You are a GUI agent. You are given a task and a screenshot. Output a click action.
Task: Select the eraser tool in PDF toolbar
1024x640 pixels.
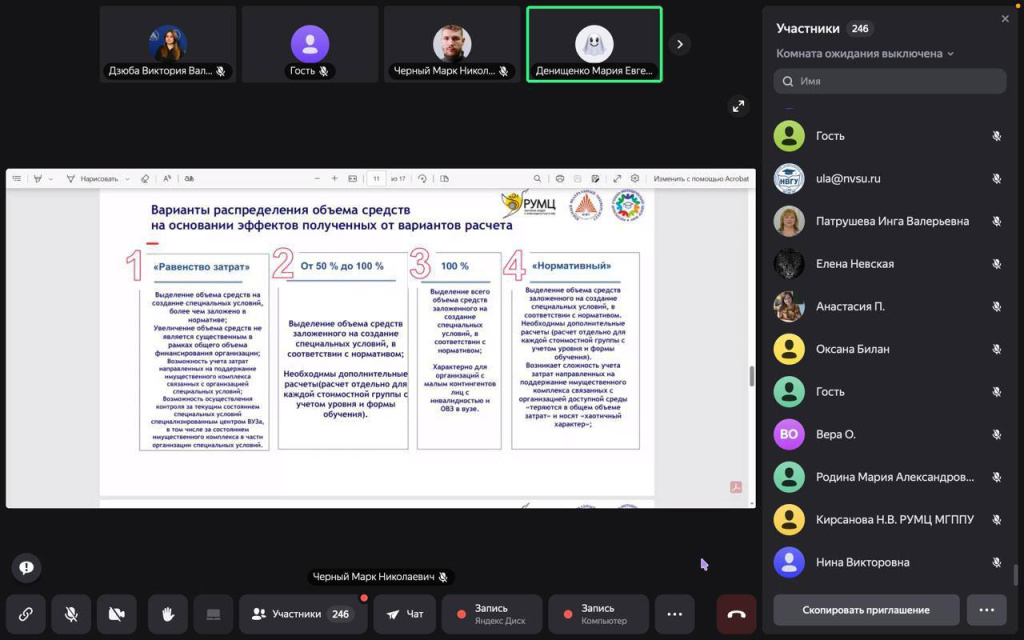[x=145, y=179]
